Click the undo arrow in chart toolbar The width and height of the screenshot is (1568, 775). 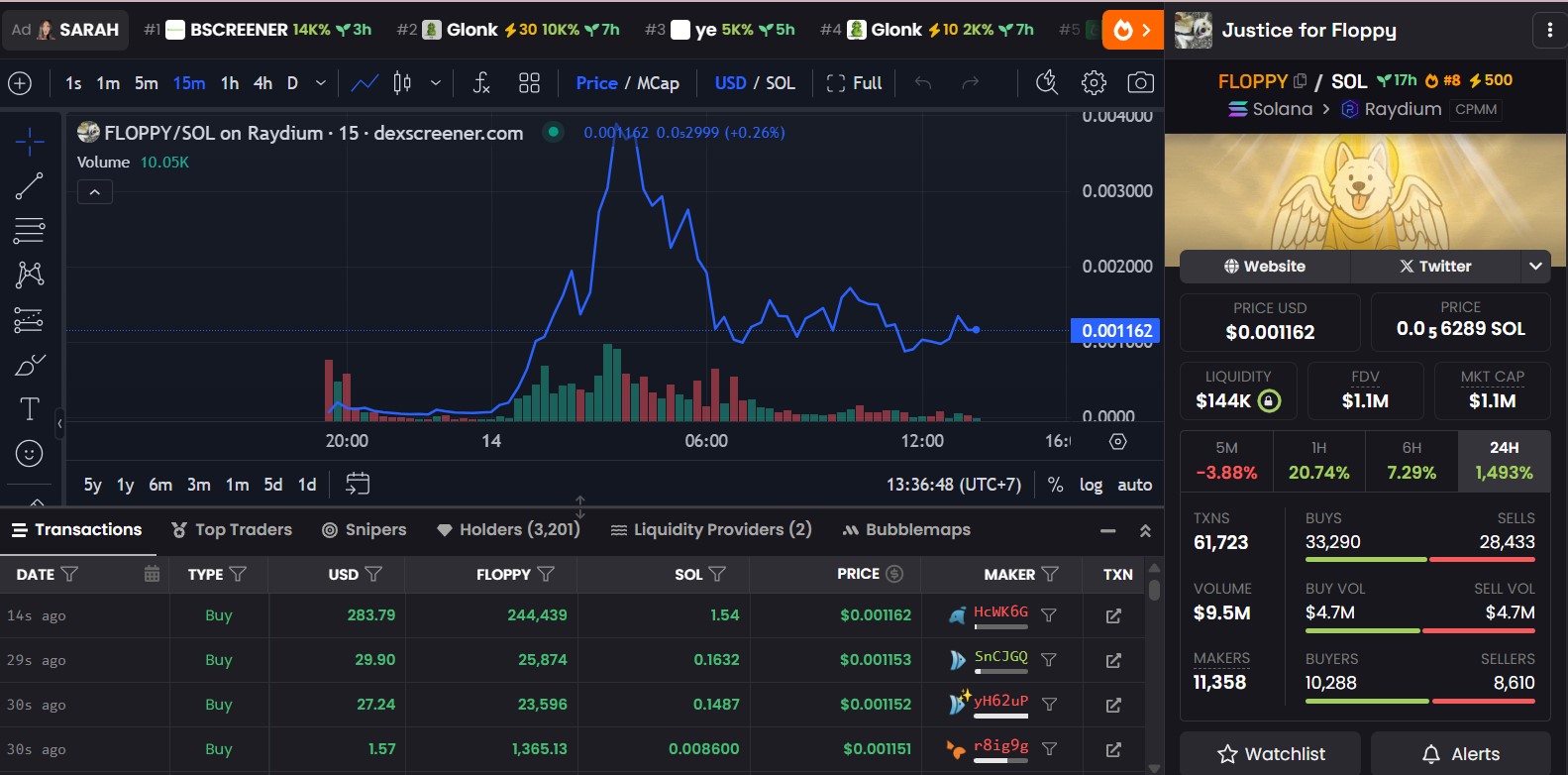(923, 83)
